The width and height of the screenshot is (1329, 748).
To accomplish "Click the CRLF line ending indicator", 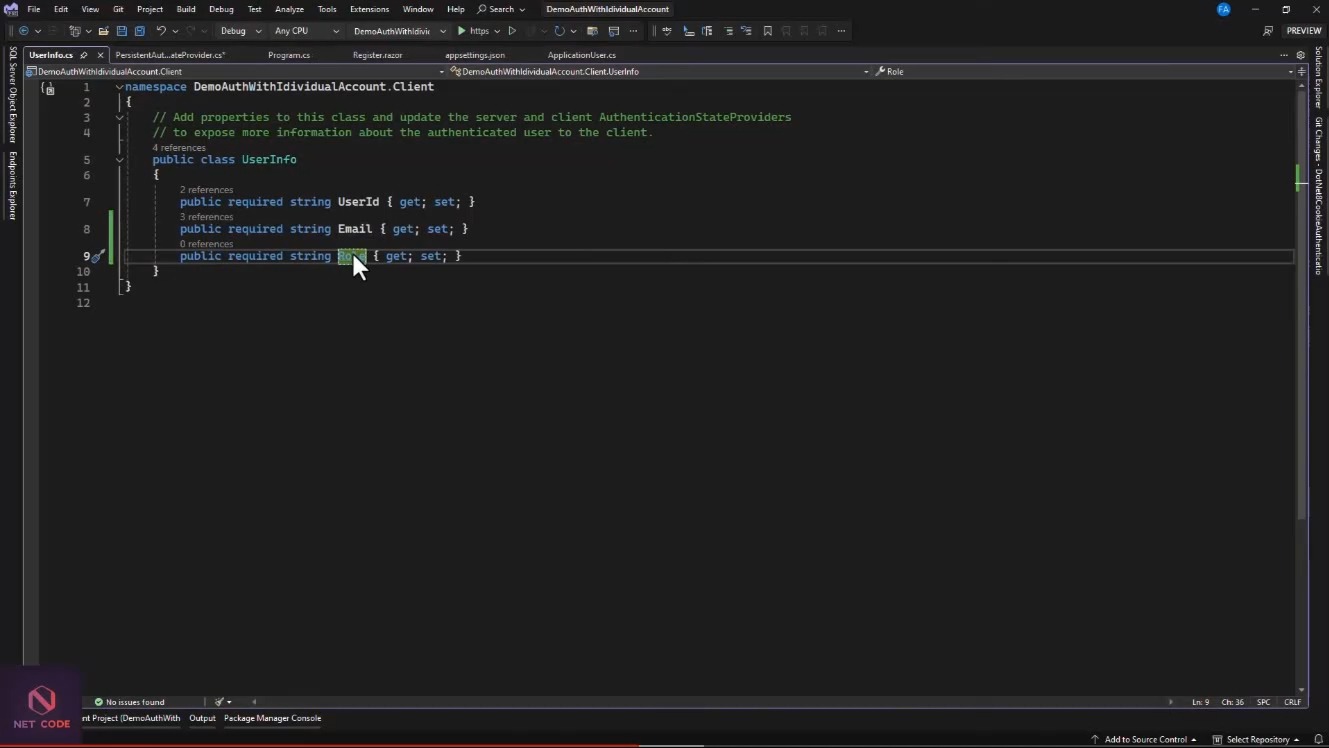I will click(1292, 702).
